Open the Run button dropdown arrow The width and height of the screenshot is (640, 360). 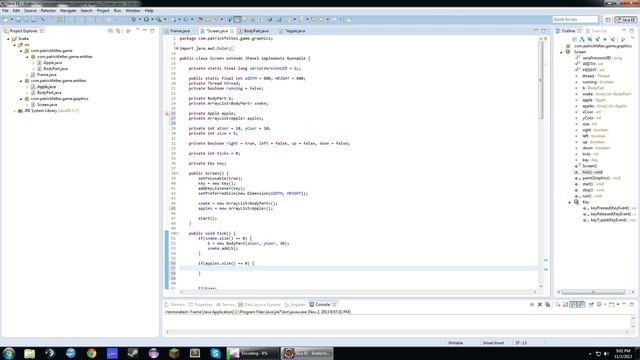(152, 19)
